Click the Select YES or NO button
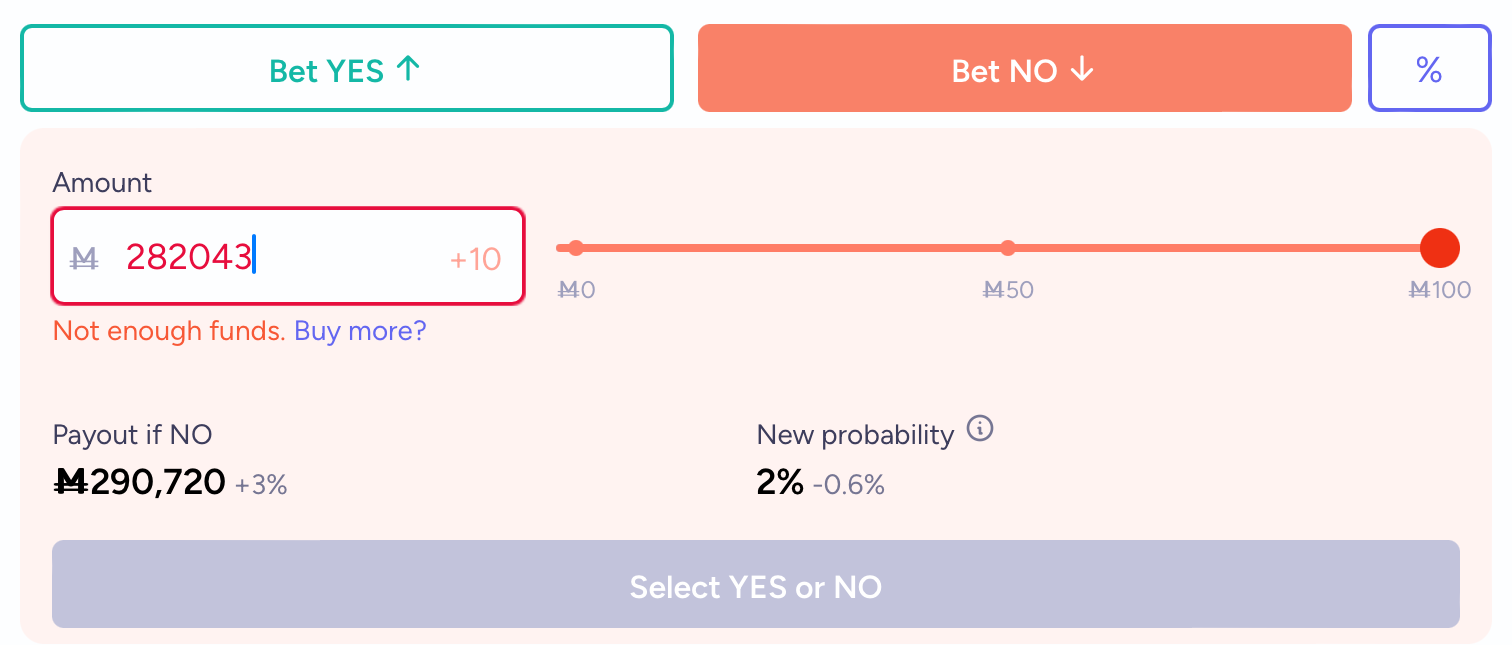The height and width of the screenshot is (645, 1512). coord(755,585)
